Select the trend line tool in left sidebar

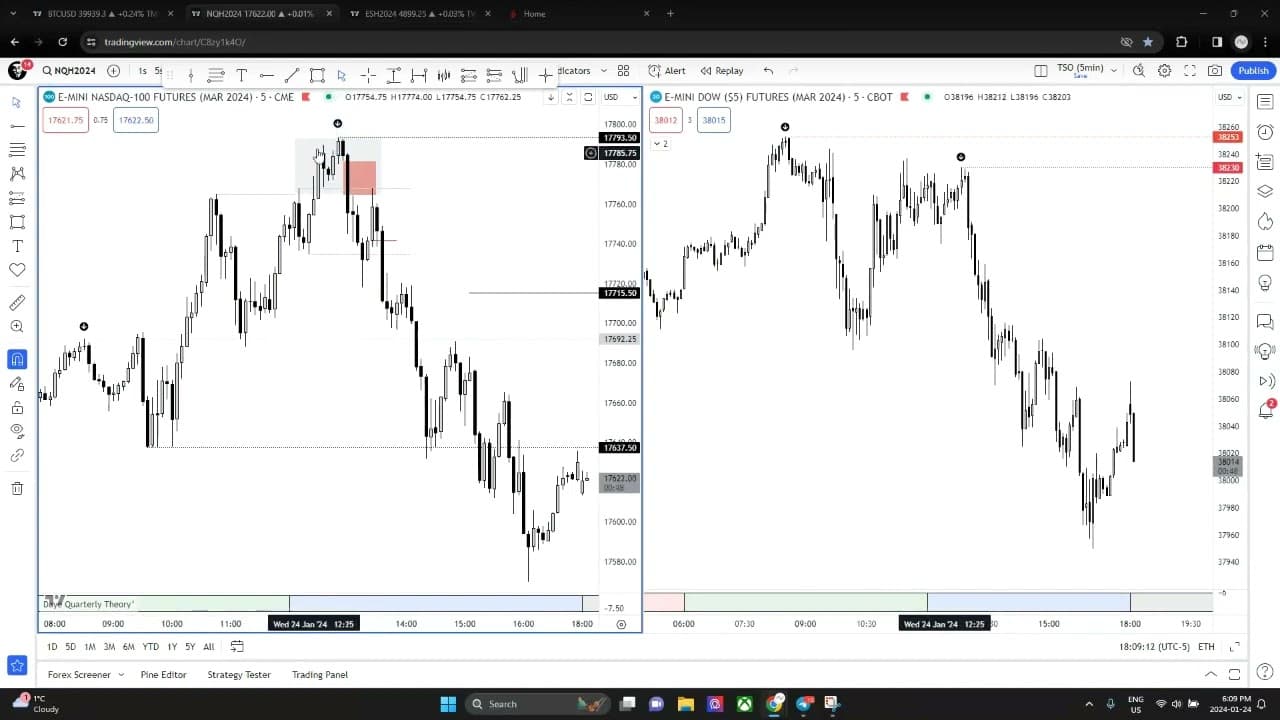pyautogui.click(x=17, y=126)
